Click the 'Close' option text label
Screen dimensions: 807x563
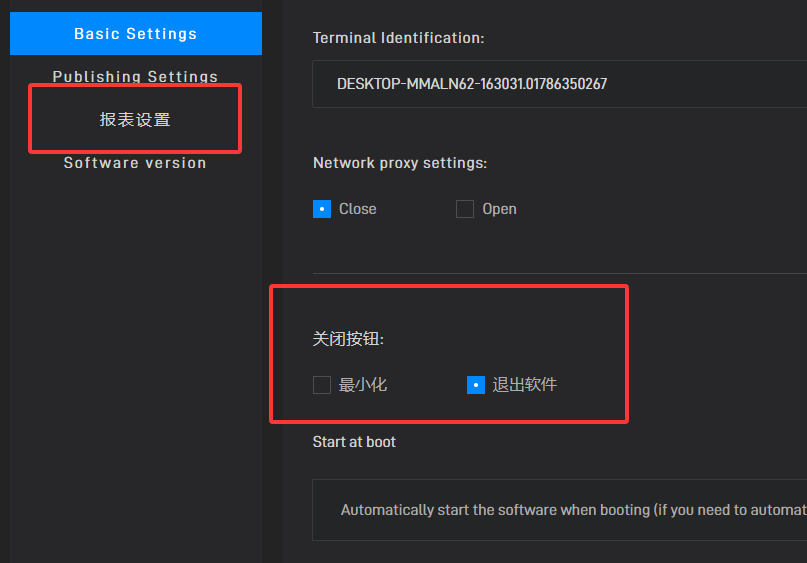coord(358,209)
